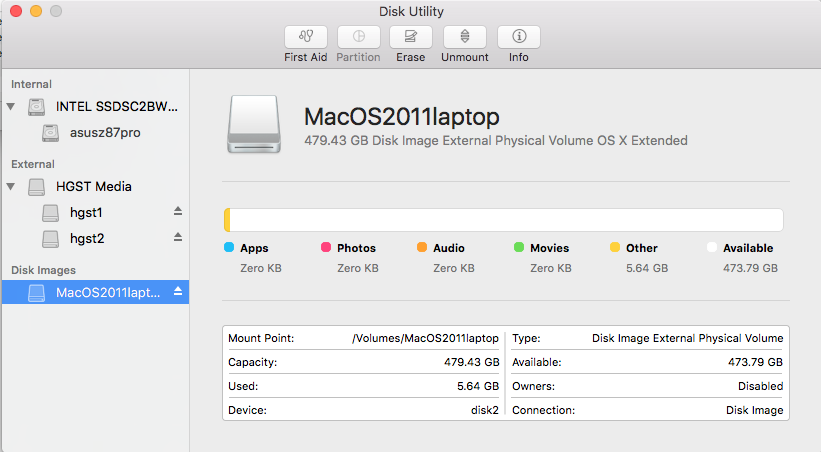
Task: Minimize the Disk Utility window
Action: (x=36, y=11)
